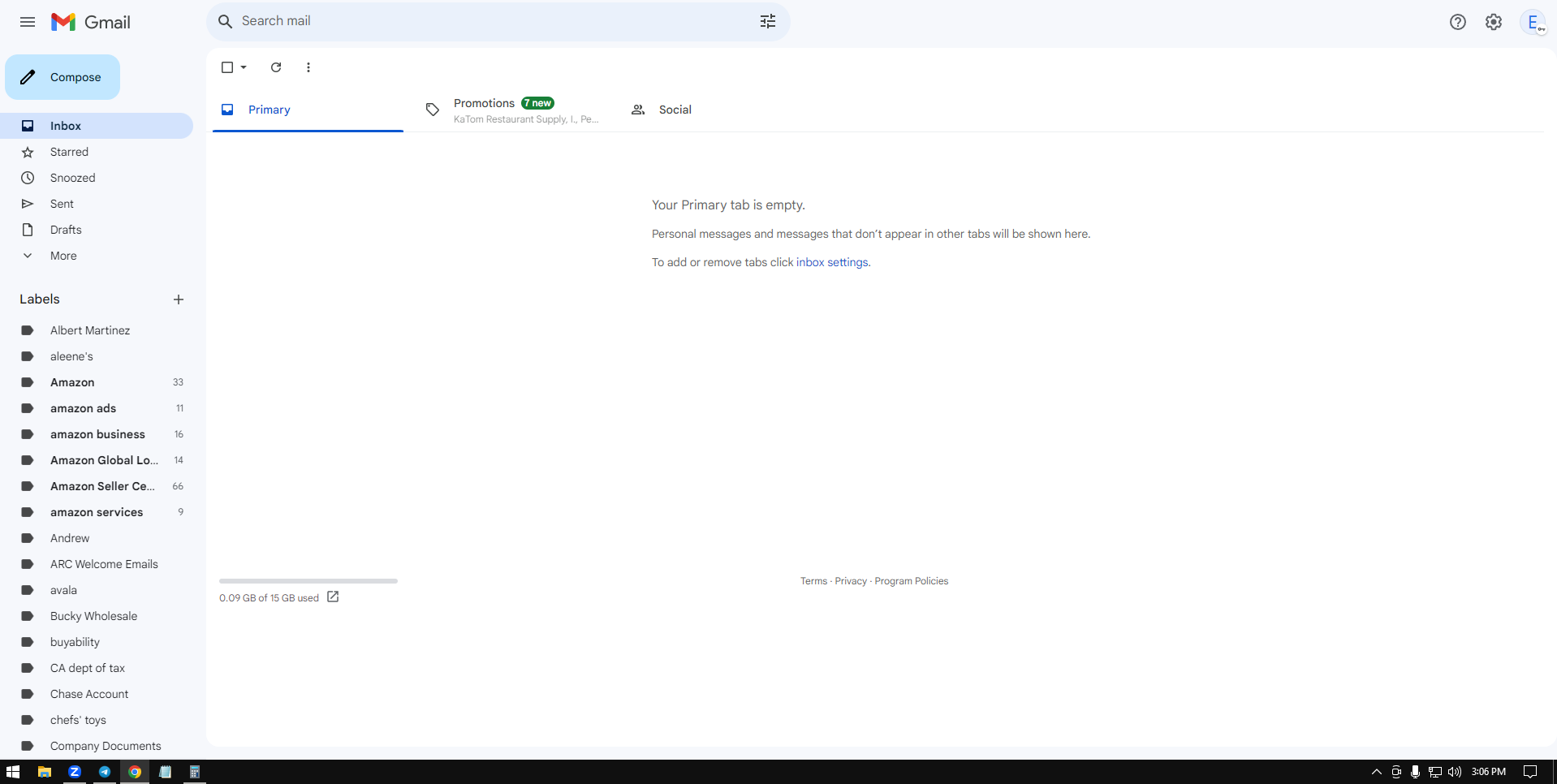Switch to the Social tab
The height and width of the screenshot is (784, 1557).
(x=718, y=110)
